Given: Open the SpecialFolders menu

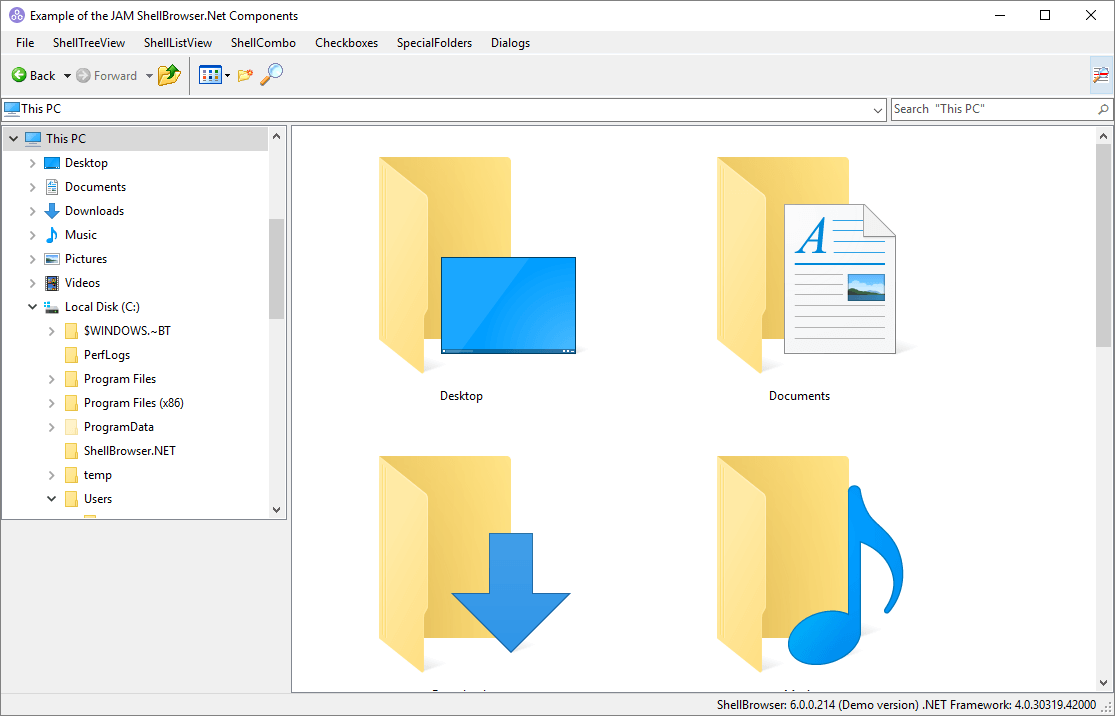Looking at the screenshot, I should pos(434,43).
